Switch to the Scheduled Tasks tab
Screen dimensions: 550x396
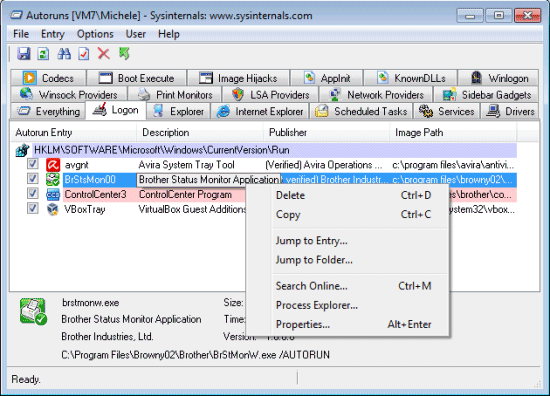361,112
